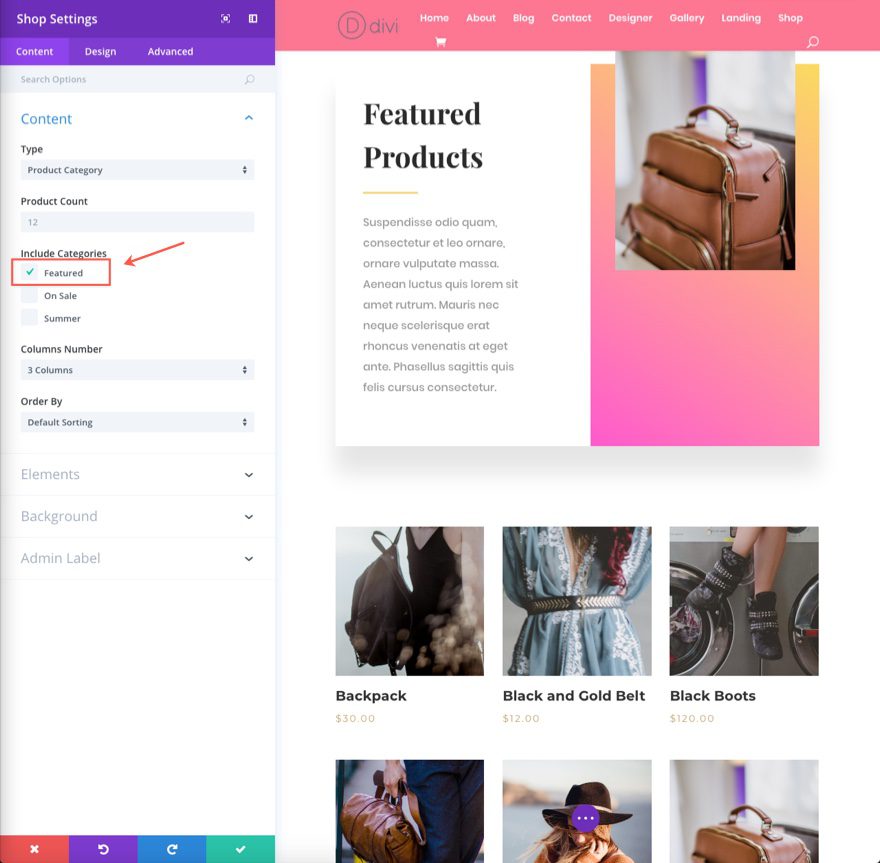This screenshot has width=880, height=863.
Task: Uncheck the Featured category checkbox
Action: tap(28, 272)
